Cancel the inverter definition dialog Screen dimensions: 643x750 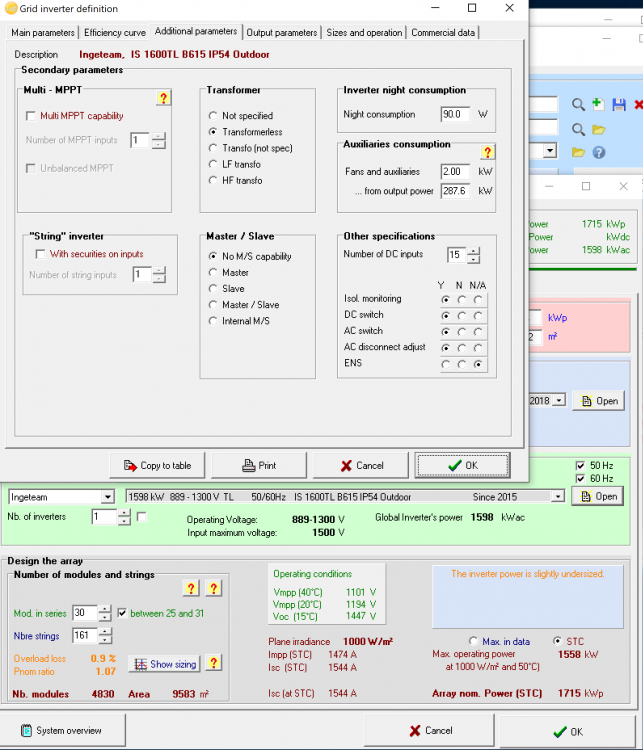361,465
